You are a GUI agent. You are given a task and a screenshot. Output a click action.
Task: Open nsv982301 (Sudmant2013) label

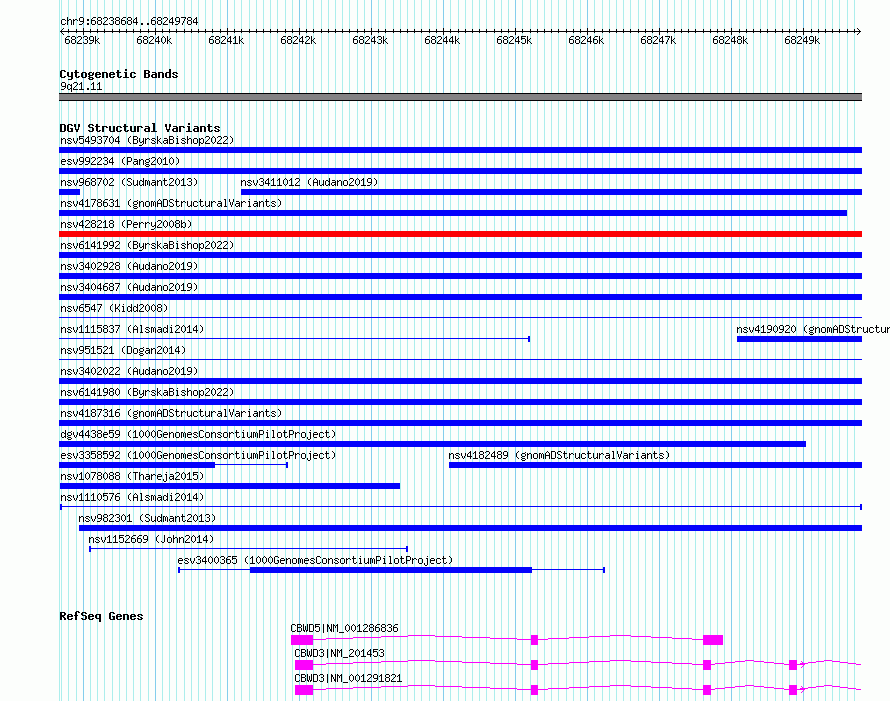147,518
